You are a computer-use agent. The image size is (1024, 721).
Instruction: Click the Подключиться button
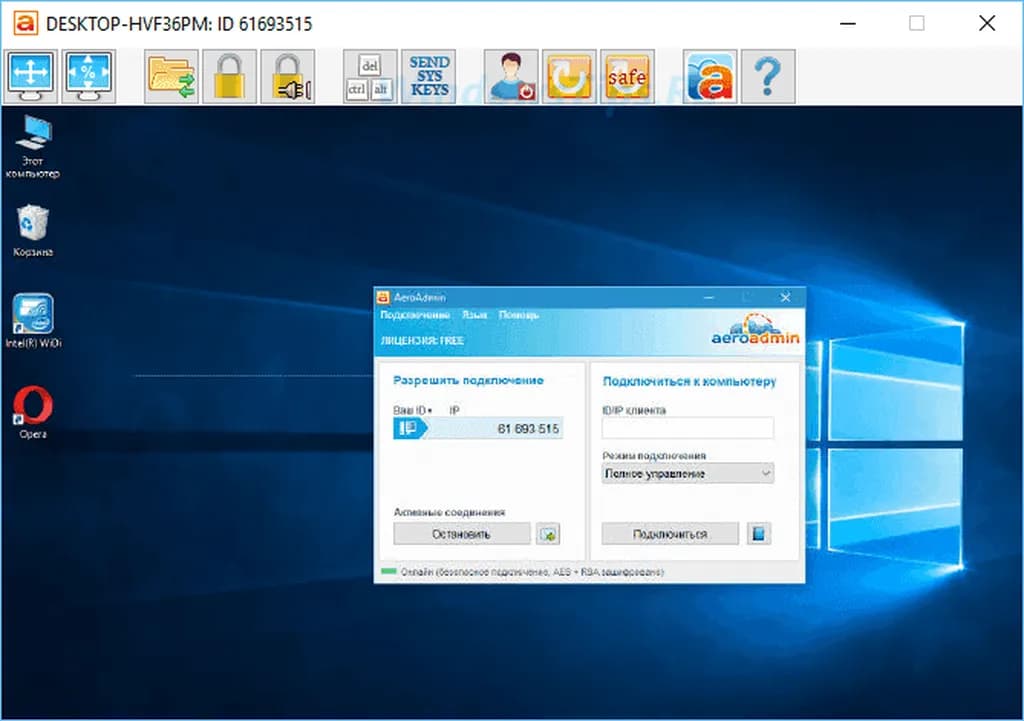point(669,534)
